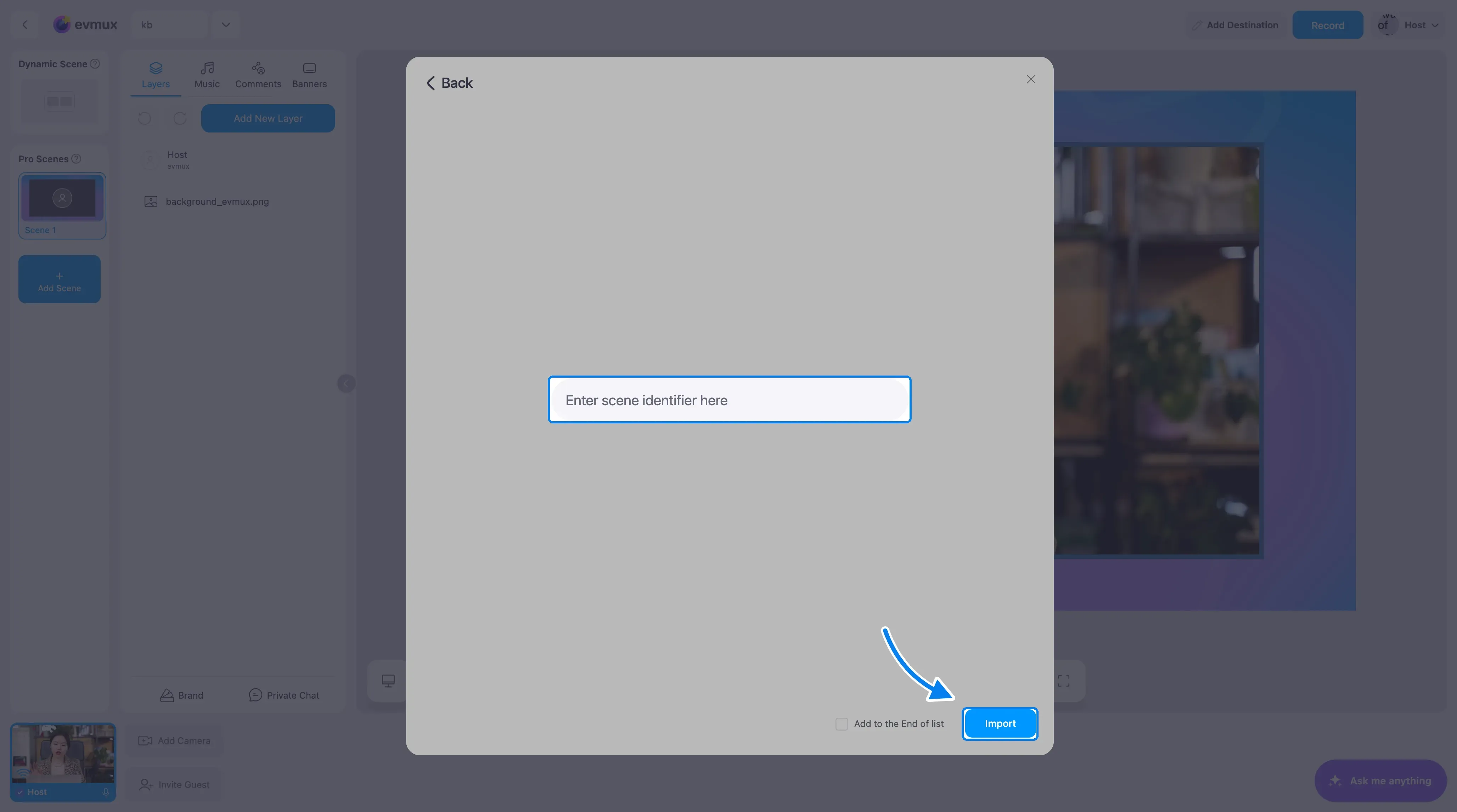
Task: Open Private Chat
Action: tap(284, 695)
